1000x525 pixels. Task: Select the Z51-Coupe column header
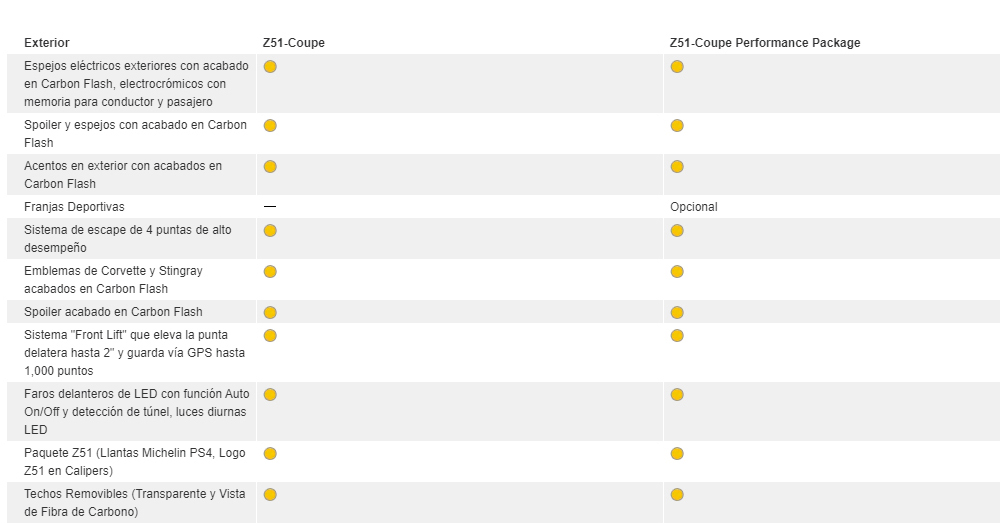click(x=294, y=43)
